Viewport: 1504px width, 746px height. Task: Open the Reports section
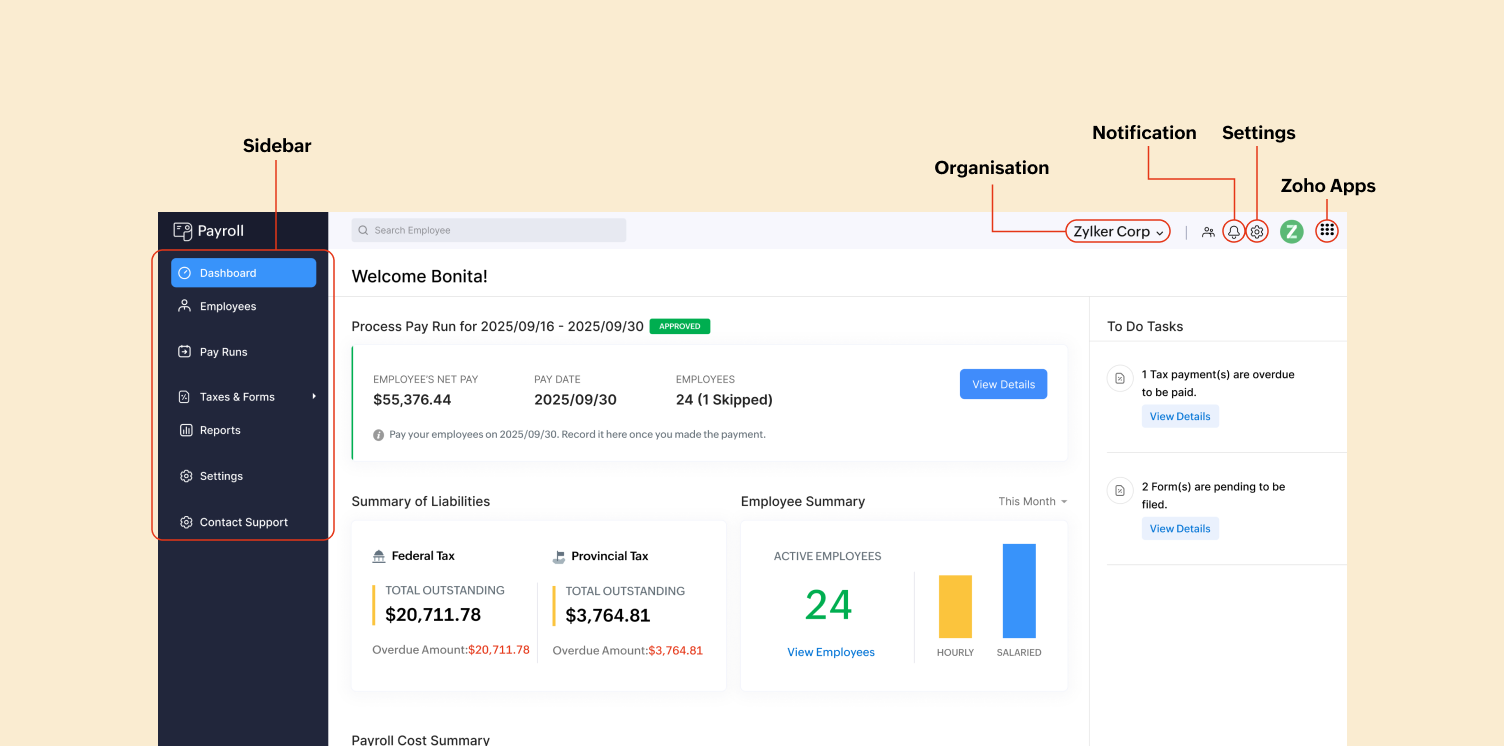point(219,430)
